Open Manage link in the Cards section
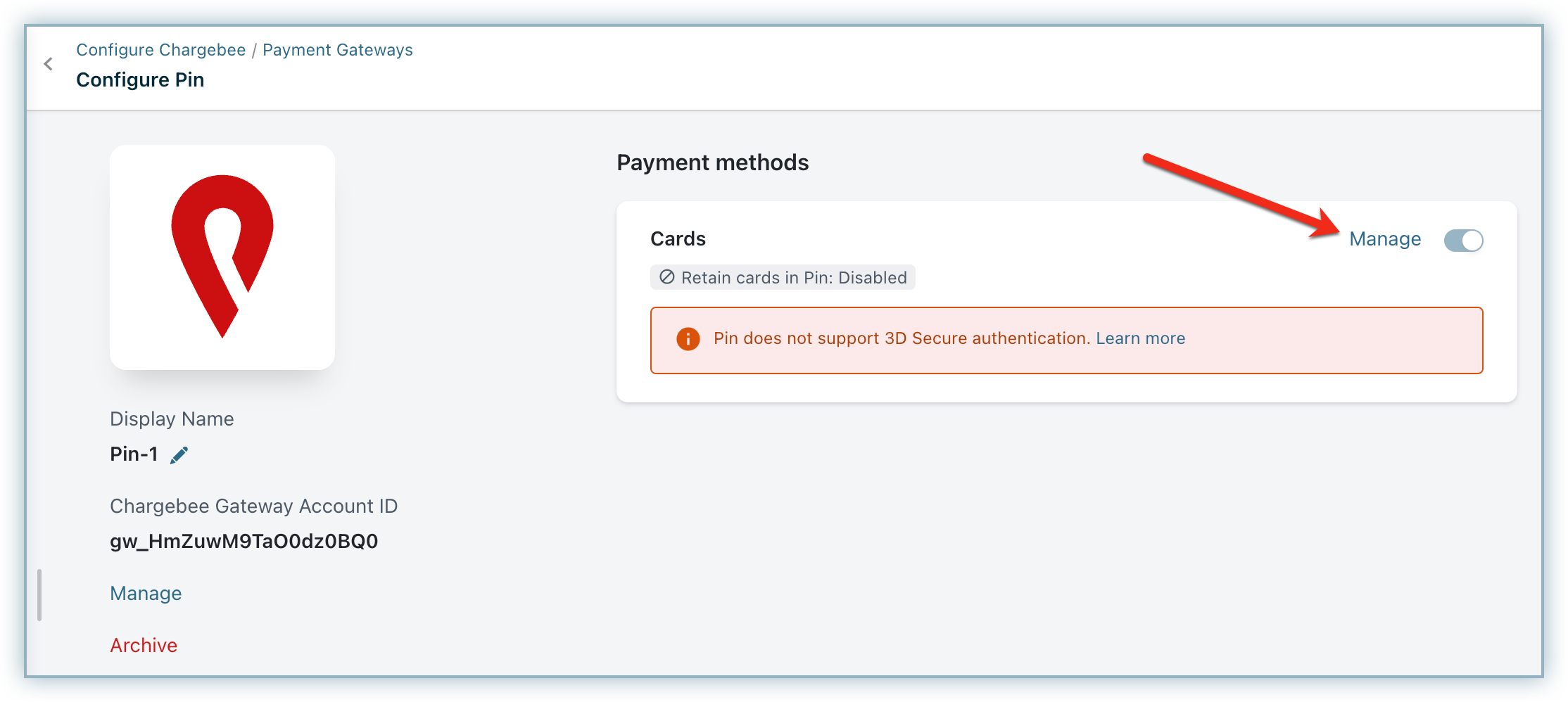Viewport: 1568px width, 702px height. [x=1384, y=239]
